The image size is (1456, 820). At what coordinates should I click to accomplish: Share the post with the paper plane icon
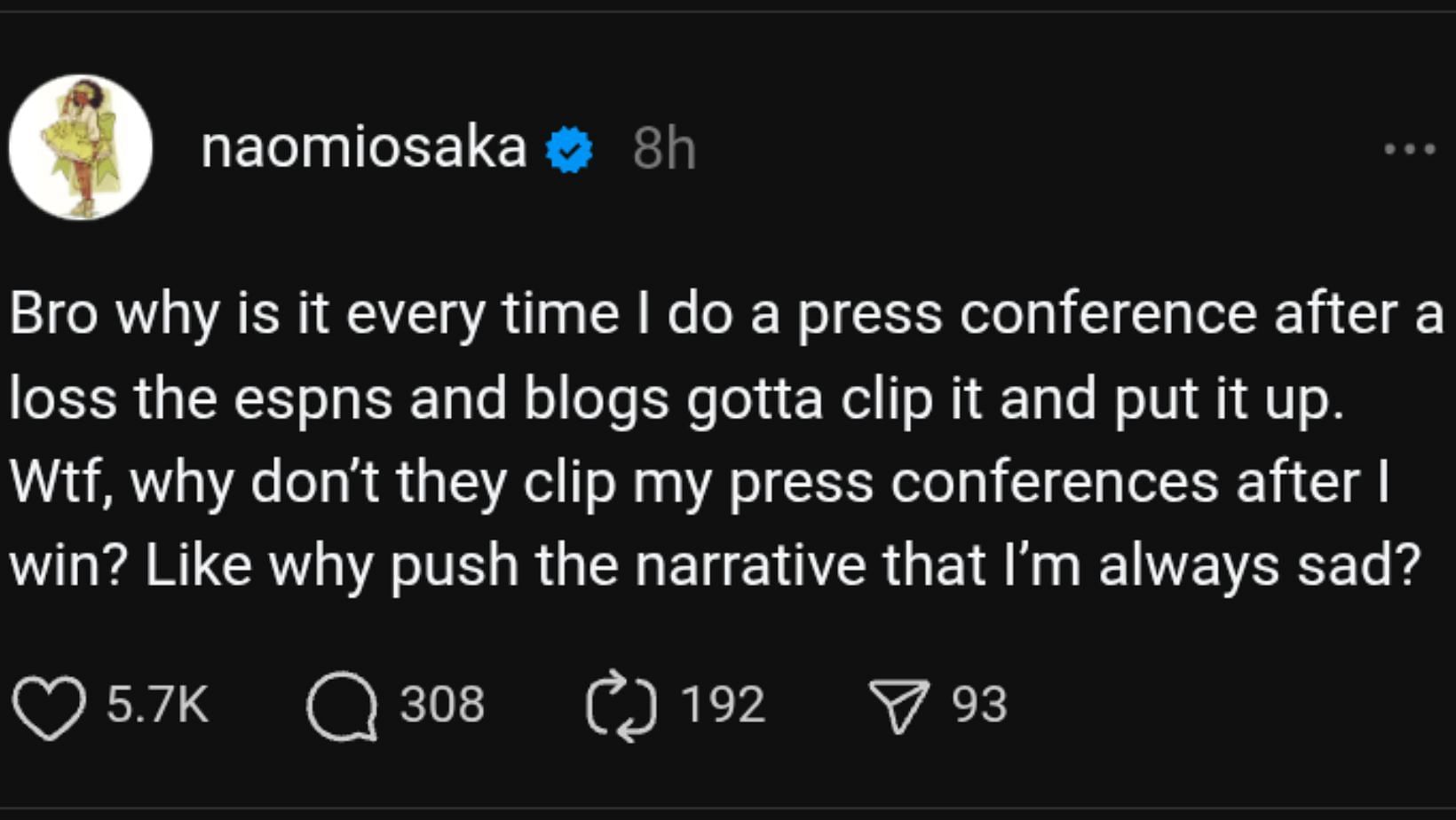898,706
